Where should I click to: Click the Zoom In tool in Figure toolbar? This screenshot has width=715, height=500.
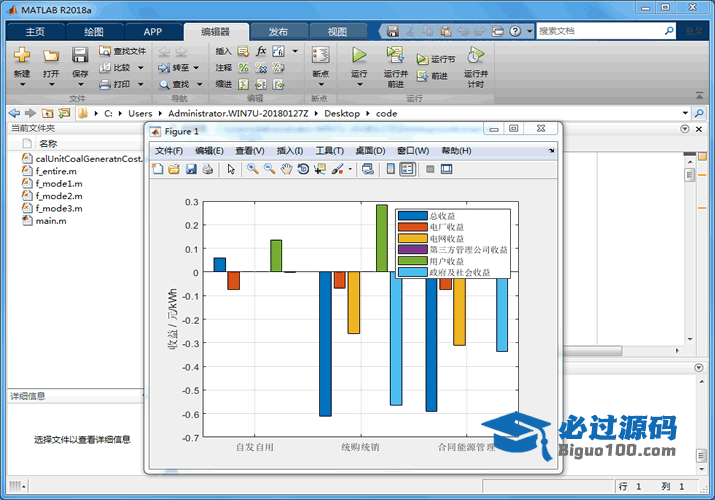(x=253, y=170)
